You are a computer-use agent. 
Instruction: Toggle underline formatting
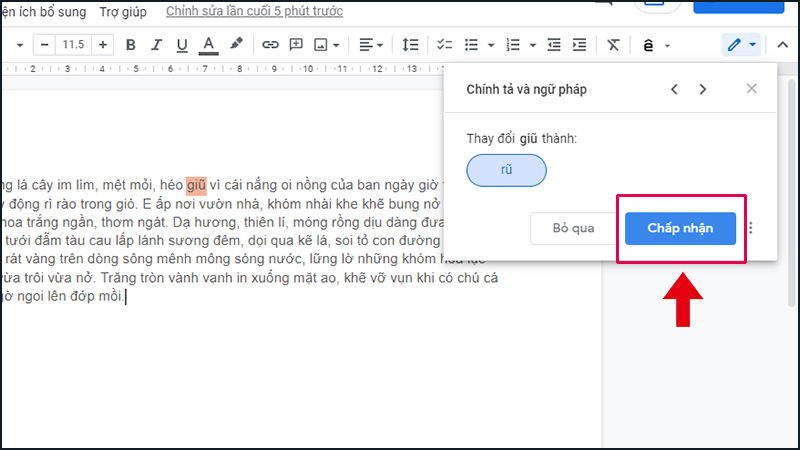click(182, 45)
